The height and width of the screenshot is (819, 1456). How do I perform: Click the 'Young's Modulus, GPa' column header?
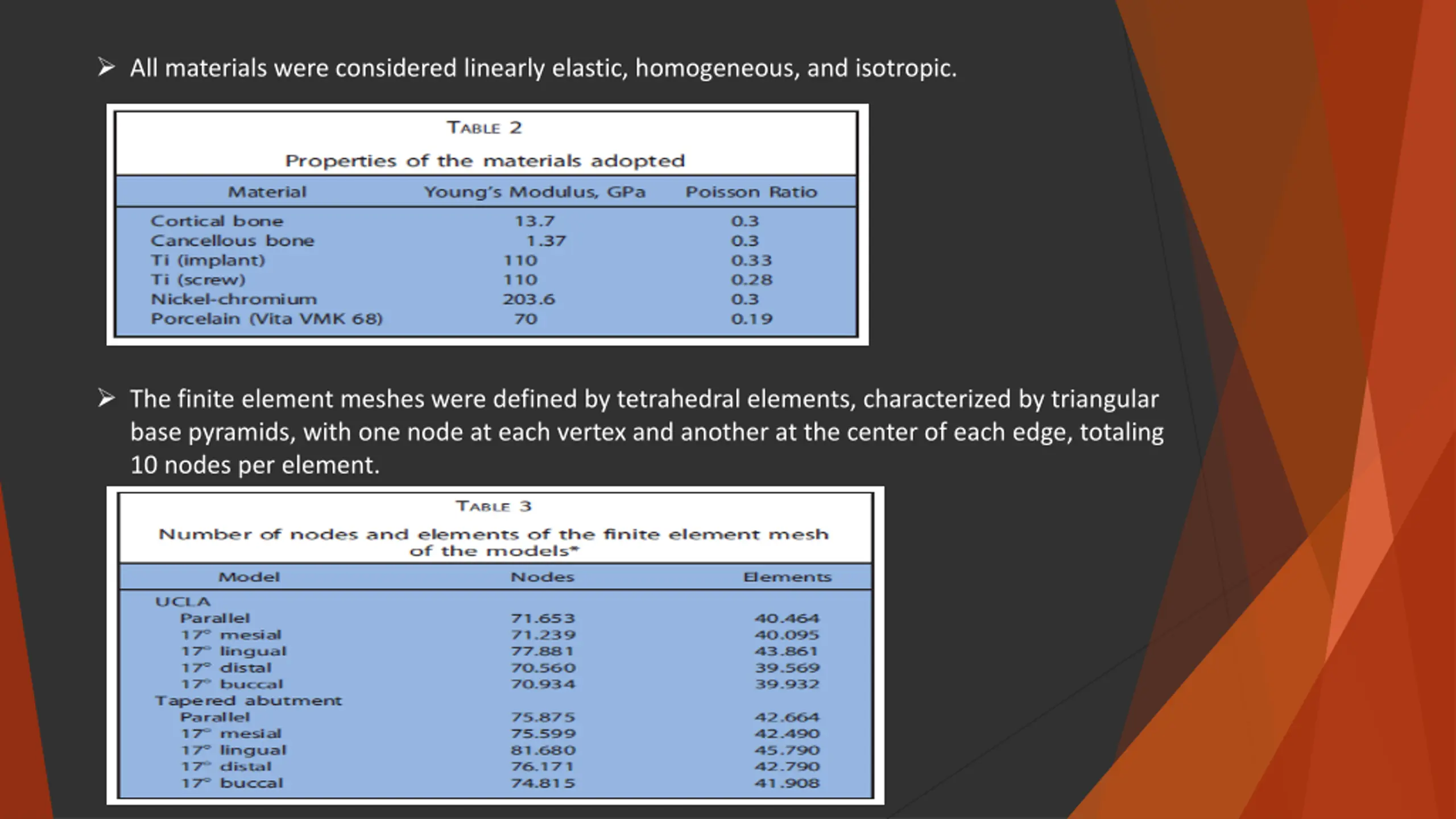[x=535, y=192]
